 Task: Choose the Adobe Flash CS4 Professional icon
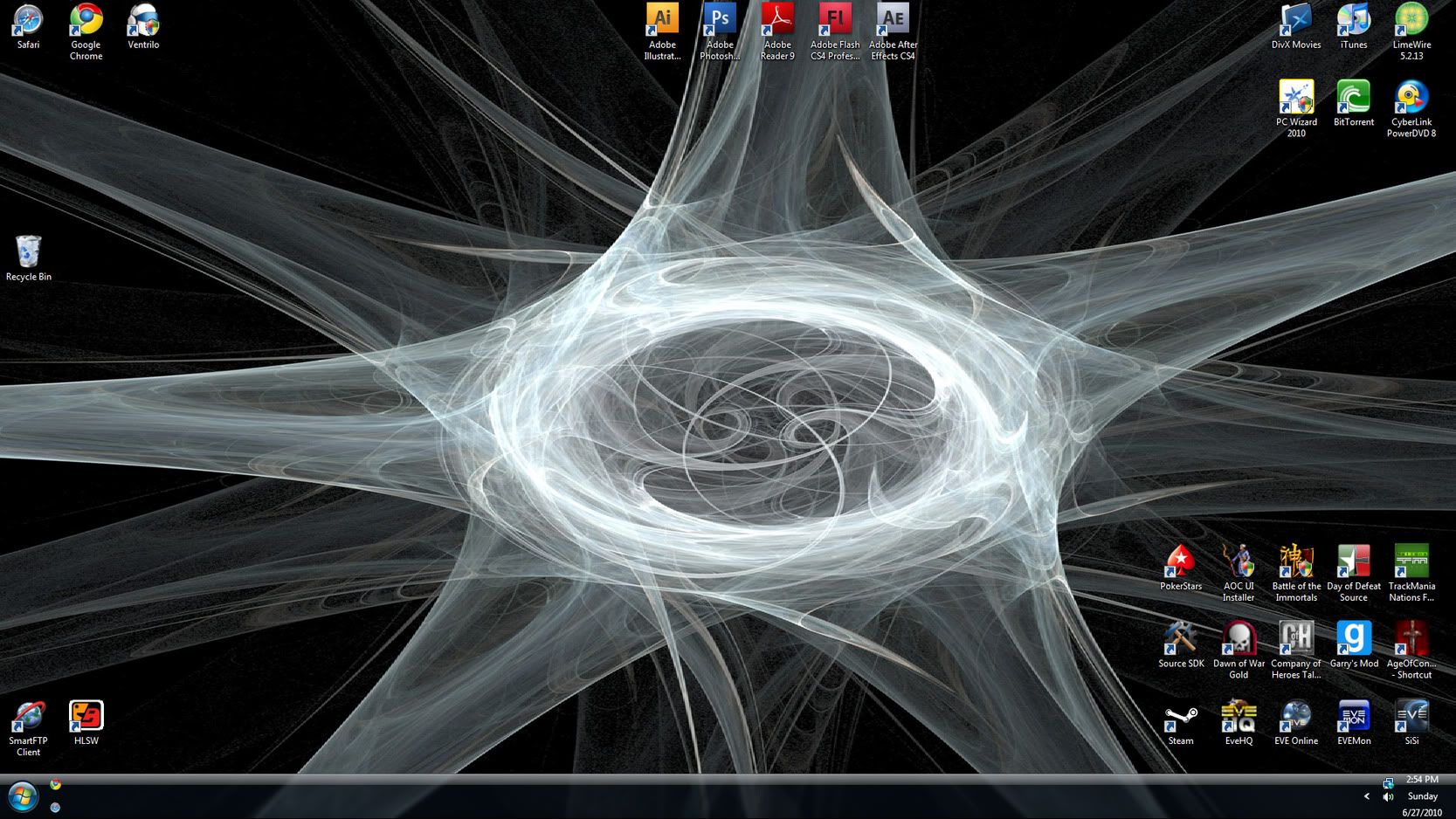pos(835,31)
